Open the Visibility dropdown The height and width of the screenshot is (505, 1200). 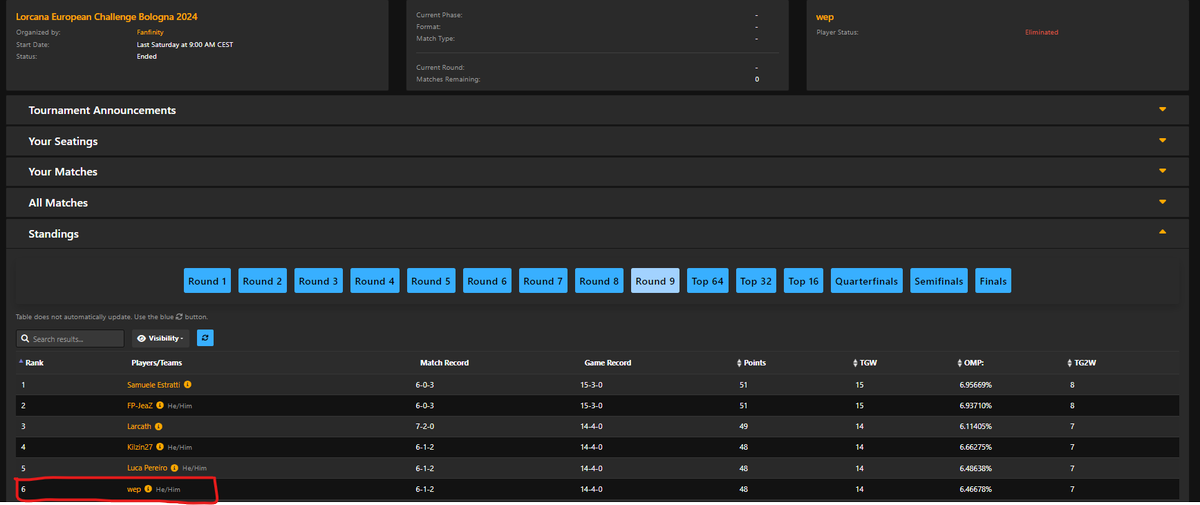point(161,339)
